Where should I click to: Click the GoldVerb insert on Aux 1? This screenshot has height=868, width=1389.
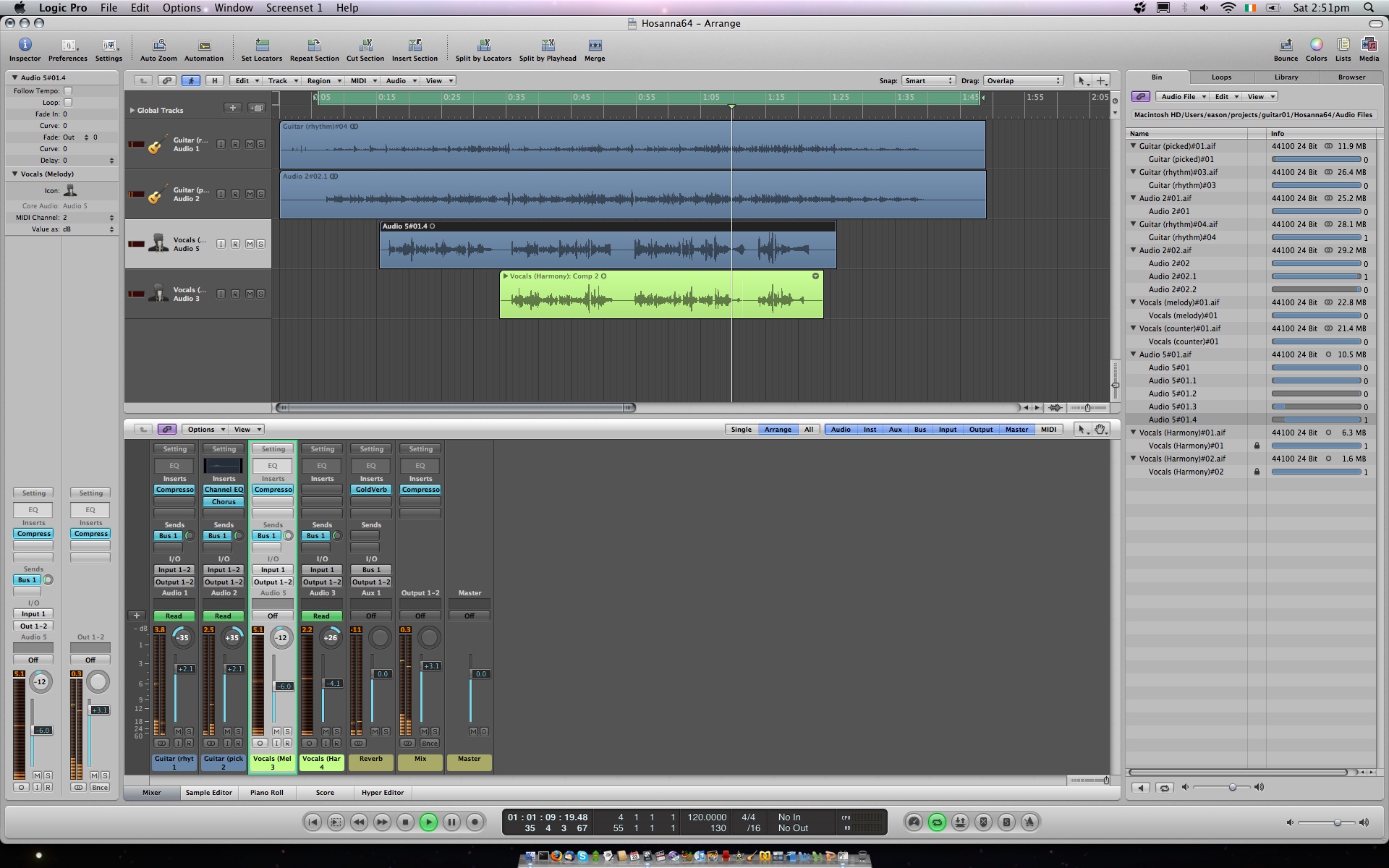[x=371, y=490]
